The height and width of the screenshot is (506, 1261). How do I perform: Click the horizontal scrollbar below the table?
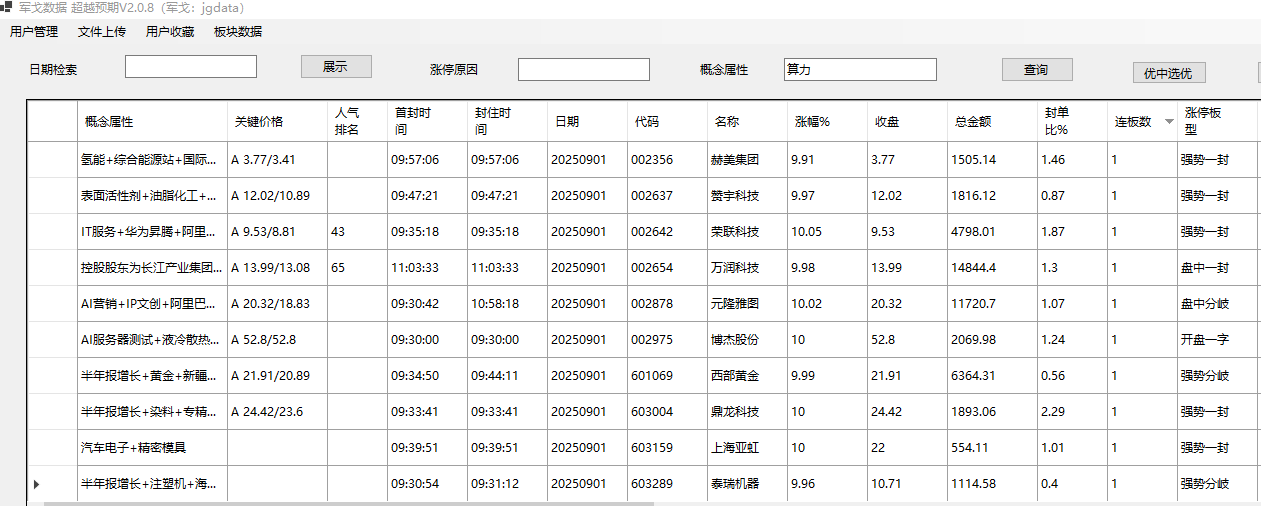click(x=600, y=503)
